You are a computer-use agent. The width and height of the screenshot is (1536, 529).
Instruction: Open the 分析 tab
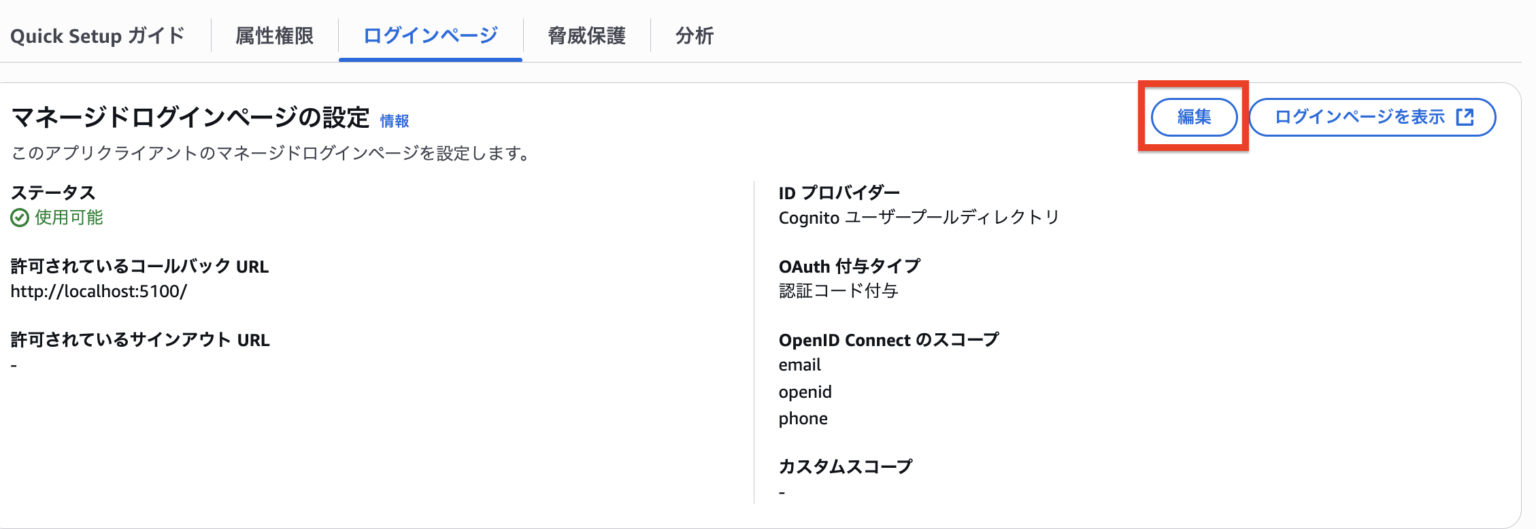694,36
